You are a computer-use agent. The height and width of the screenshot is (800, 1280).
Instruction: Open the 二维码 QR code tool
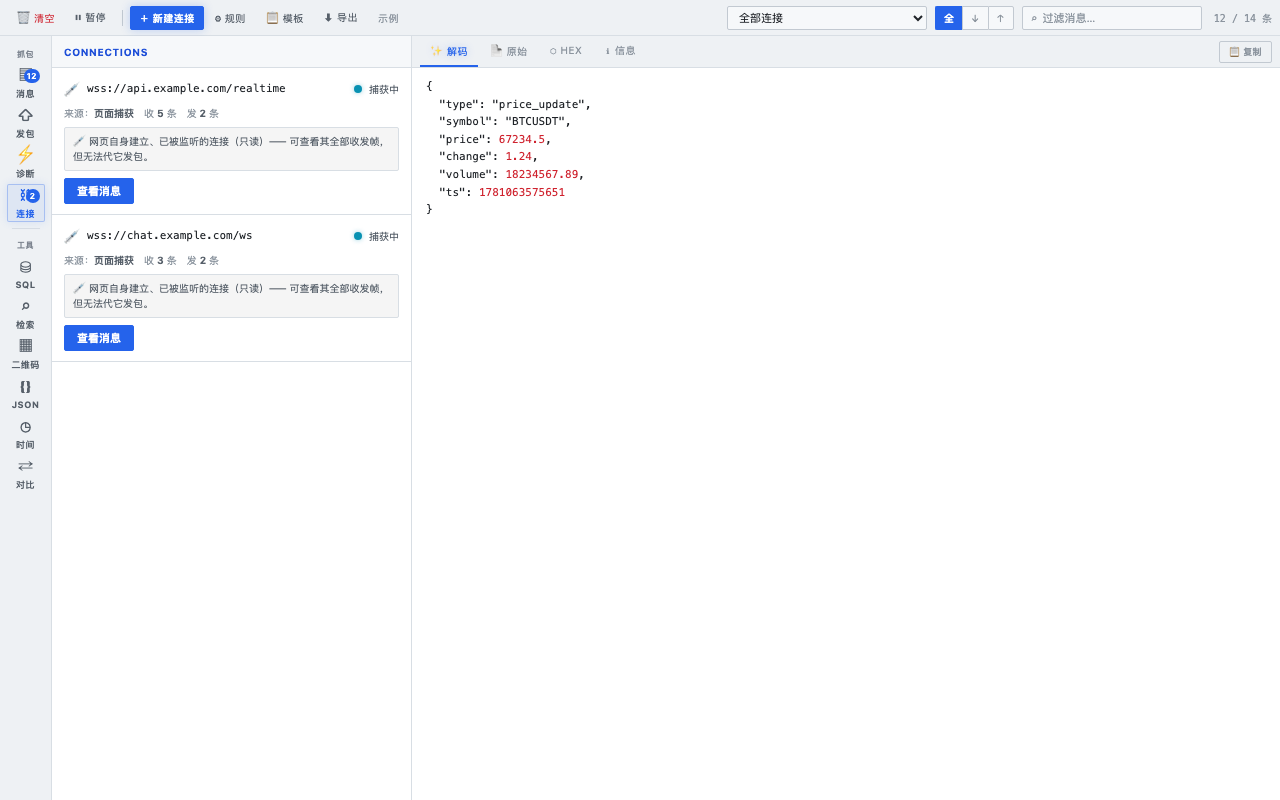coord(25,354)
